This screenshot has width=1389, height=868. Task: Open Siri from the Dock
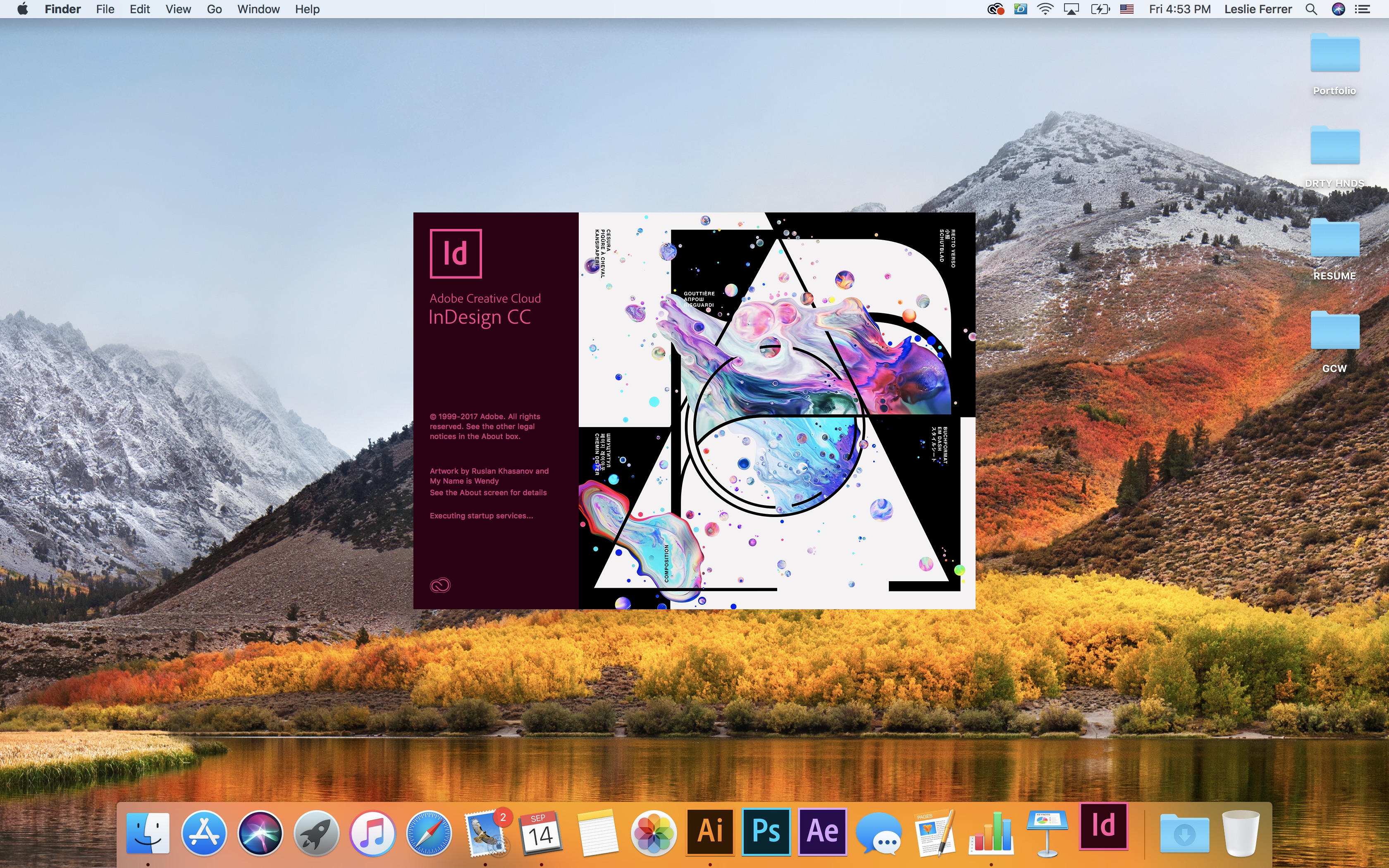pos(260,832)
